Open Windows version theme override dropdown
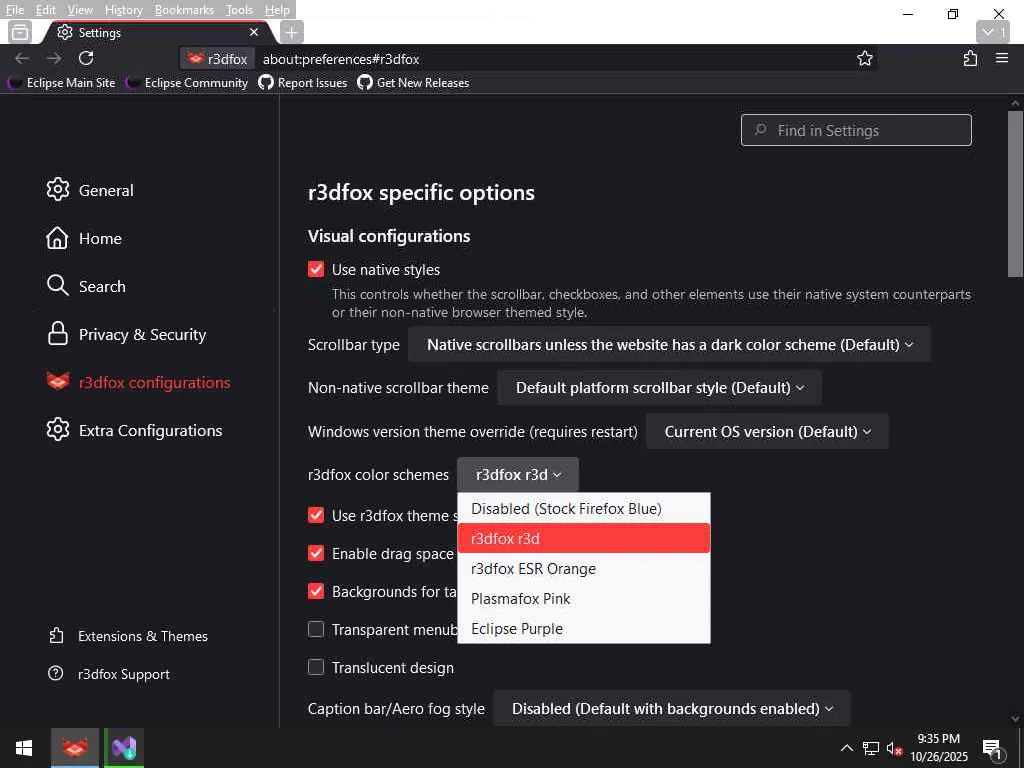Viewport: 1024px width, 768px height. tap(767, 432)
